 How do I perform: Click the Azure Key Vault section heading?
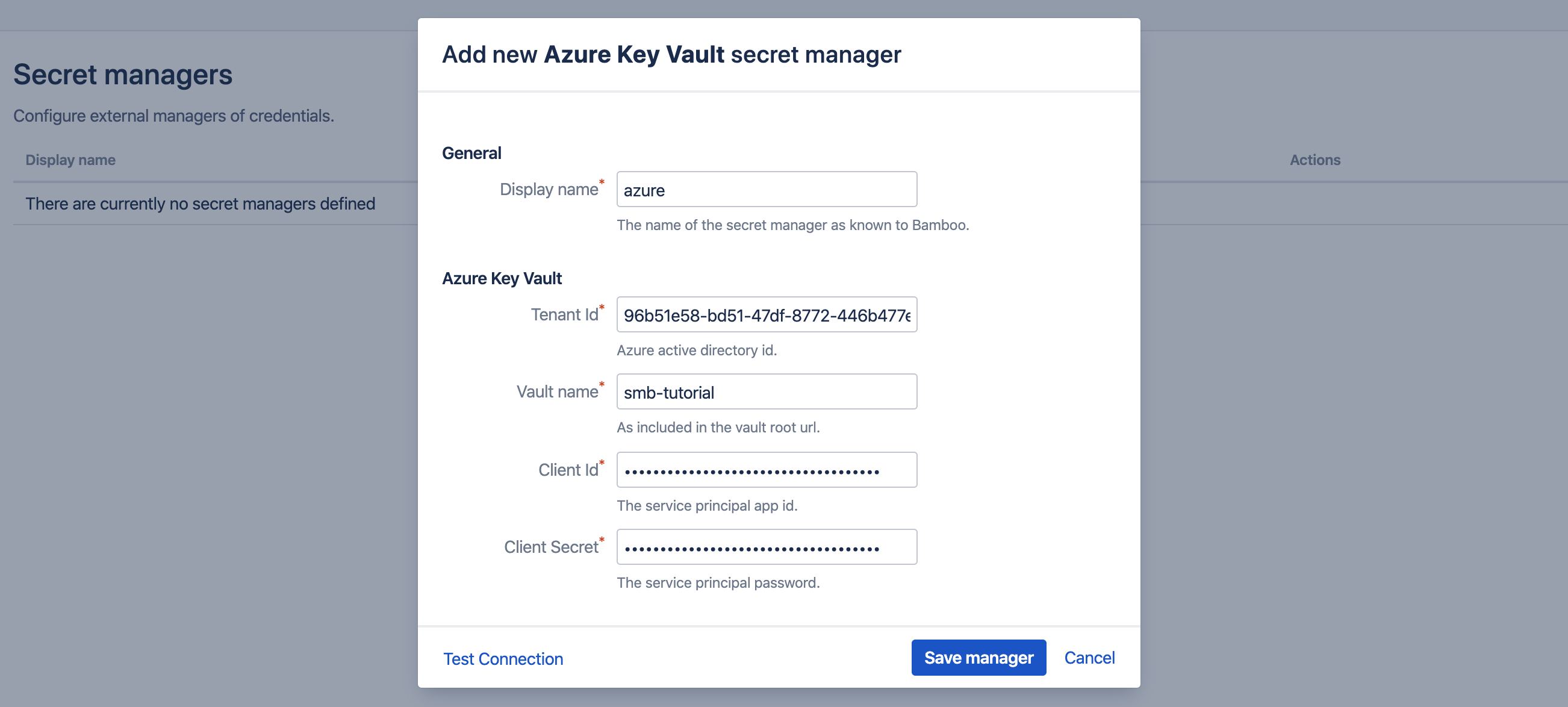click(x=502, y=279)
